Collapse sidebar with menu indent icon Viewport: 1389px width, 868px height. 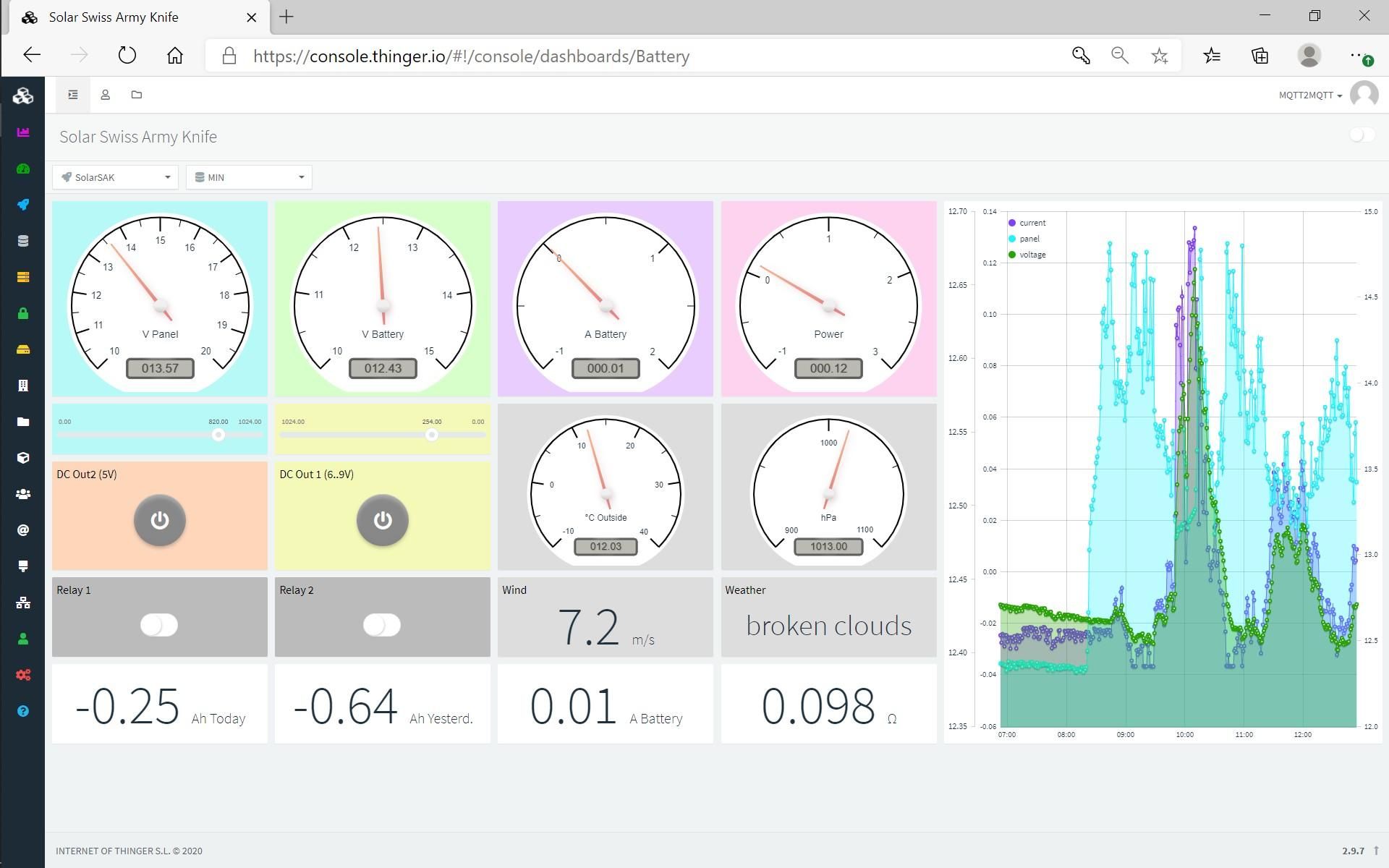click(x=73, y=95)
